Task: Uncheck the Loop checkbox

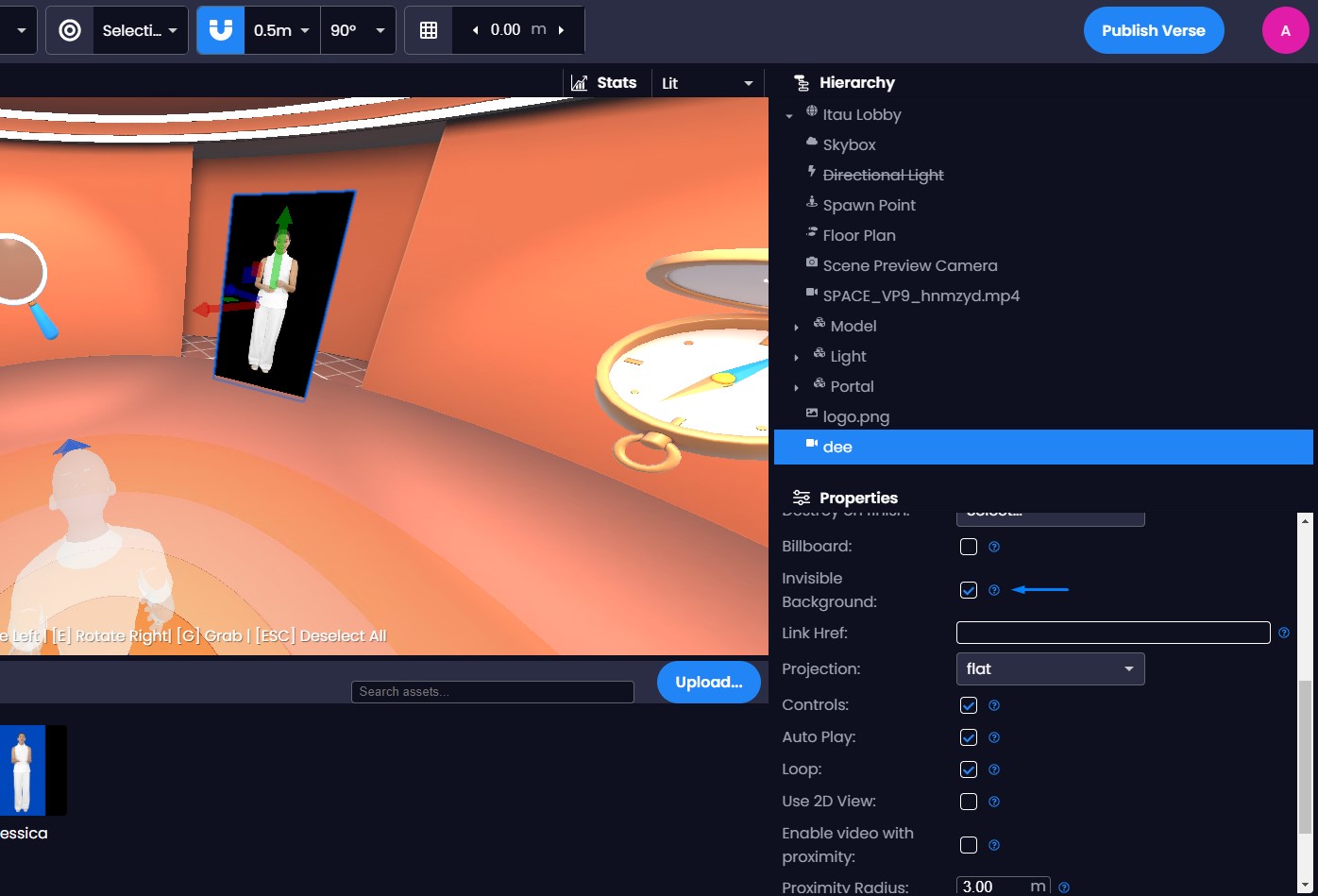Action: click(x=969, y=769)
